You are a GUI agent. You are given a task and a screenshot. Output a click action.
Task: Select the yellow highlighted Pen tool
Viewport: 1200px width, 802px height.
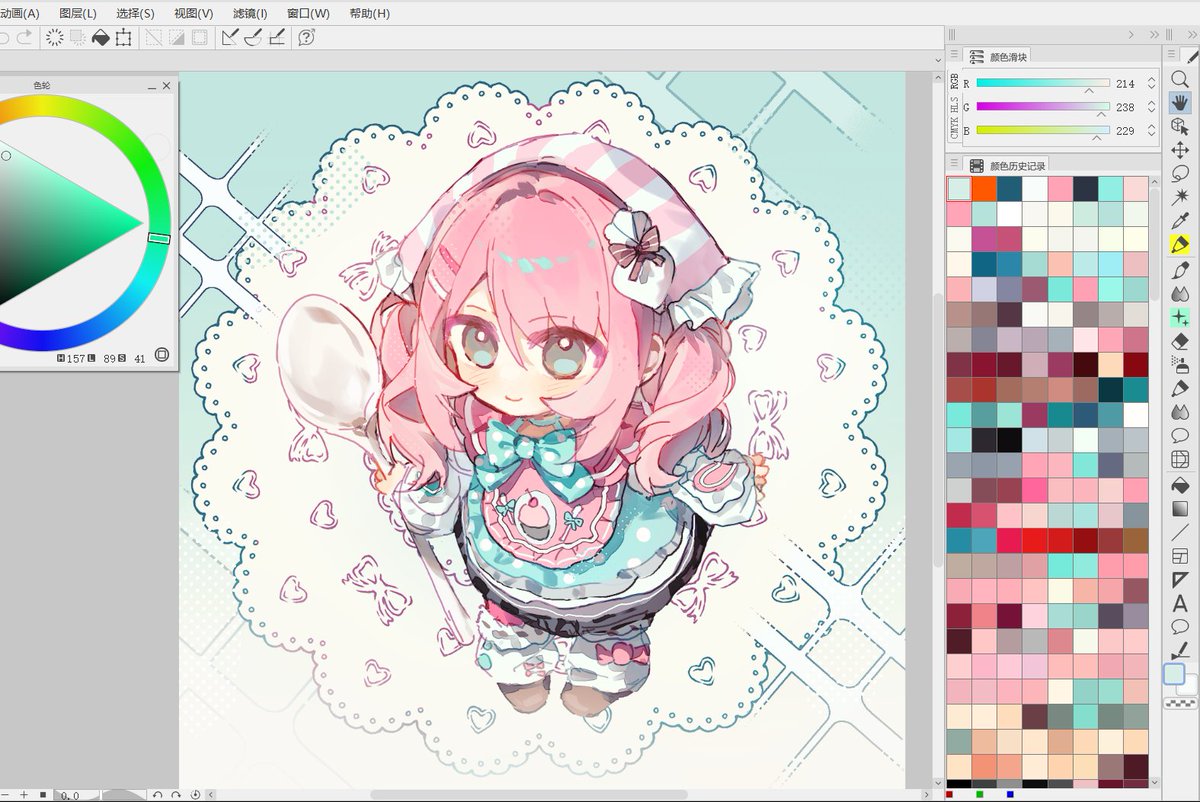[1180, 245]
